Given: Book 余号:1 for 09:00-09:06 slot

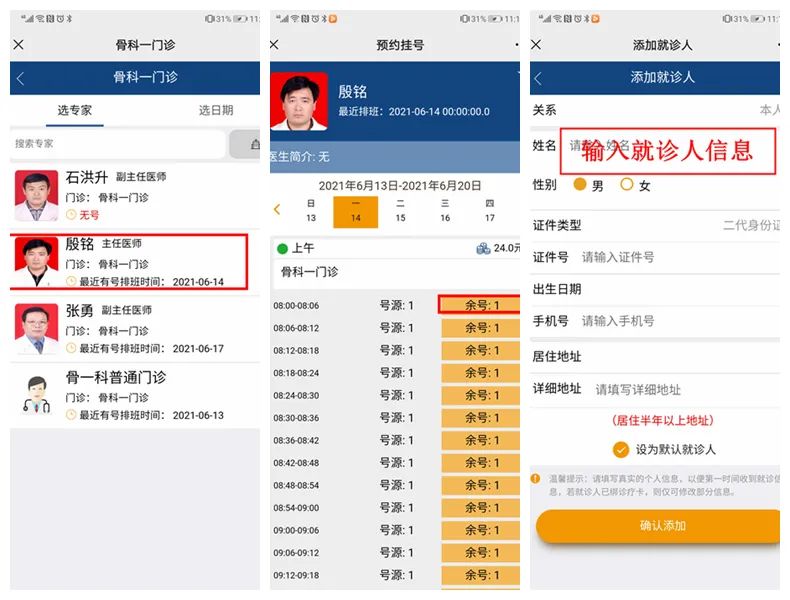Looking at the screenshot, I should pos(480,530).
